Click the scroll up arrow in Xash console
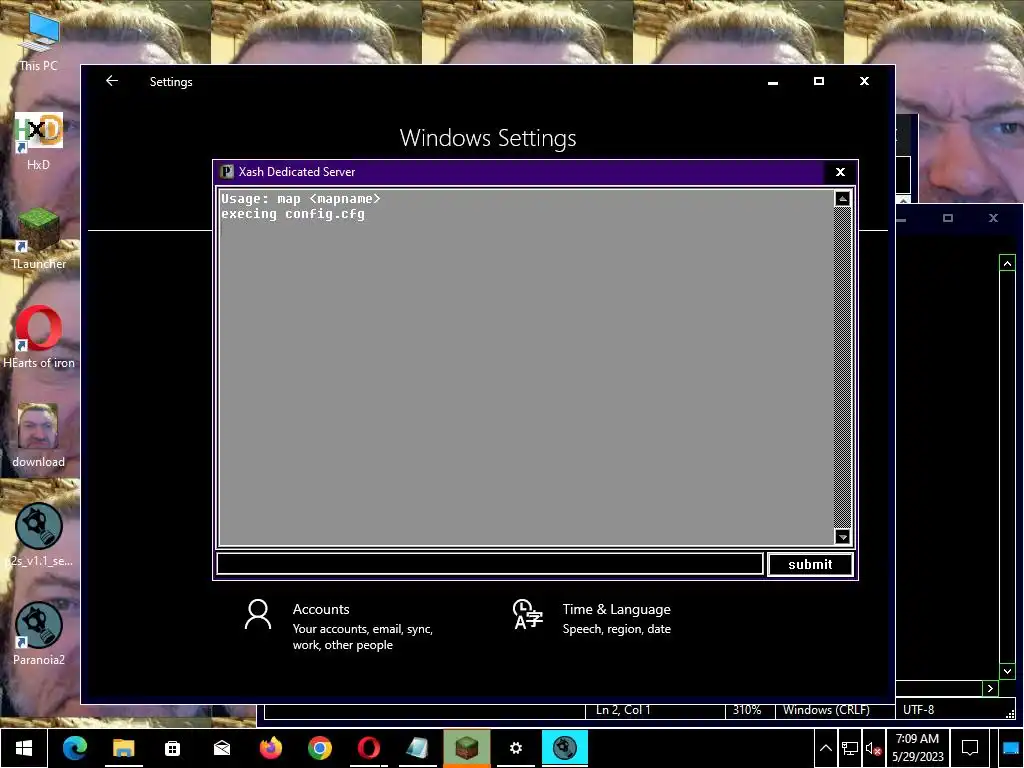Viewport: 1024px width, 768px height. (x=842, y=199)
